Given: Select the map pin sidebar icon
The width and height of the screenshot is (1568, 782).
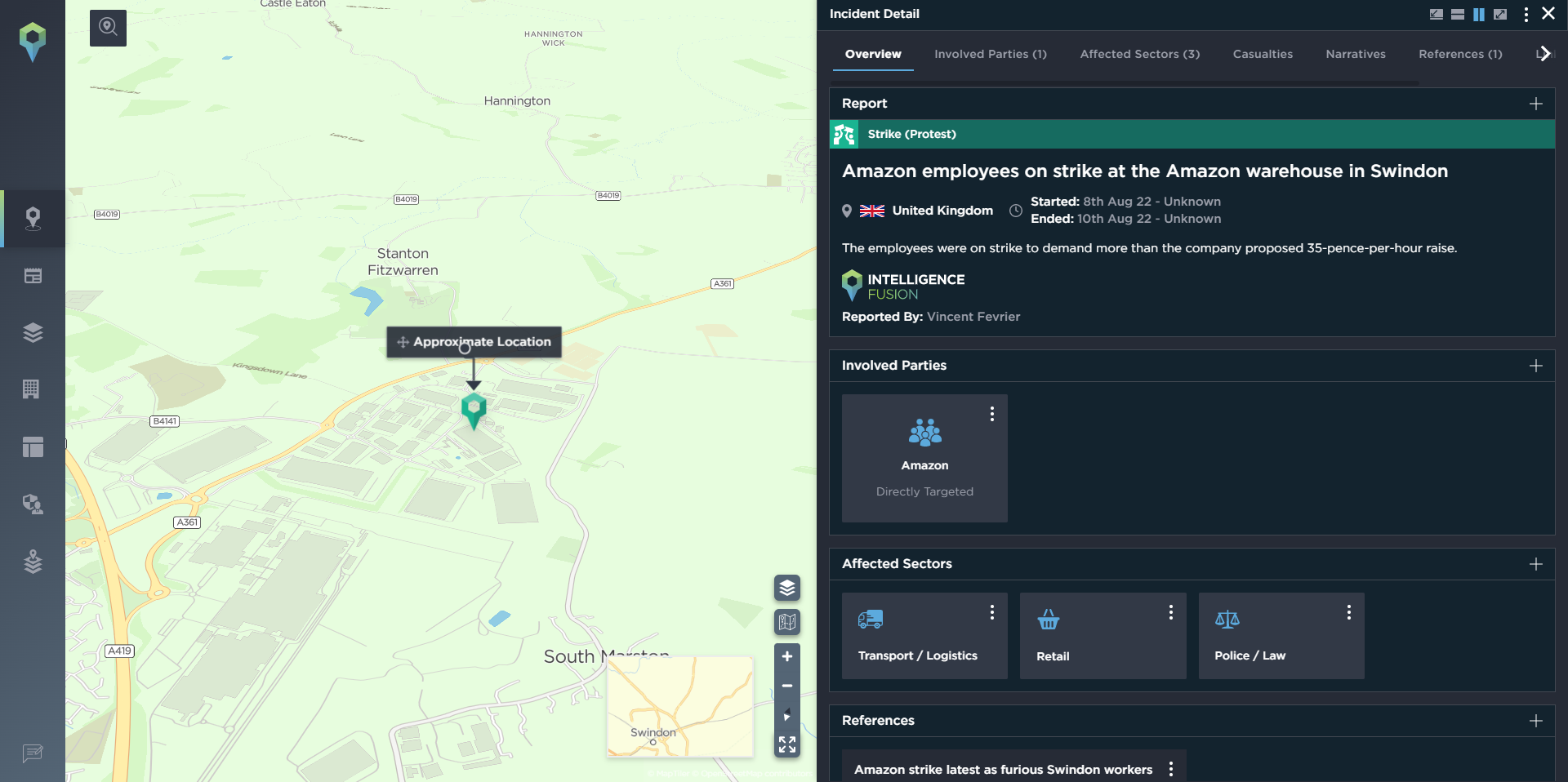Looking at the screenshot, I should pyautogui.click(x=33, y=219).
